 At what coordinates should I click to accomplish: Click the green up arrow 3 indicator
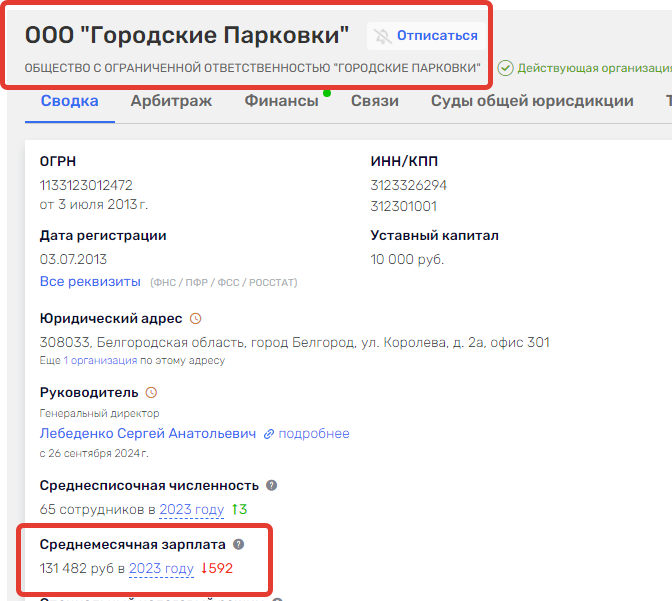pos(239,509)
